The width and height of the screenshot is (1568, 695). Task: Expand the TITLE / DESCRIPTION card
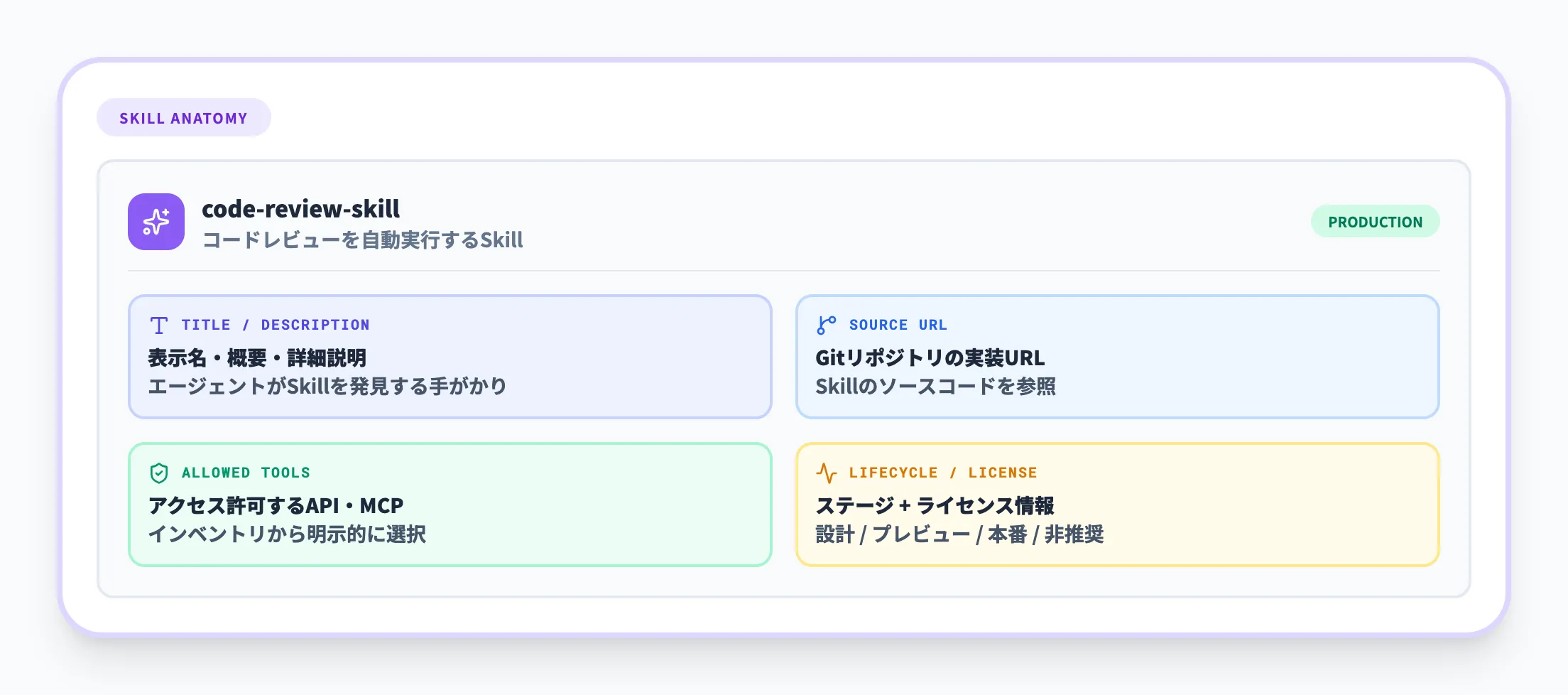pyautogui.click(x=450, y=356)
